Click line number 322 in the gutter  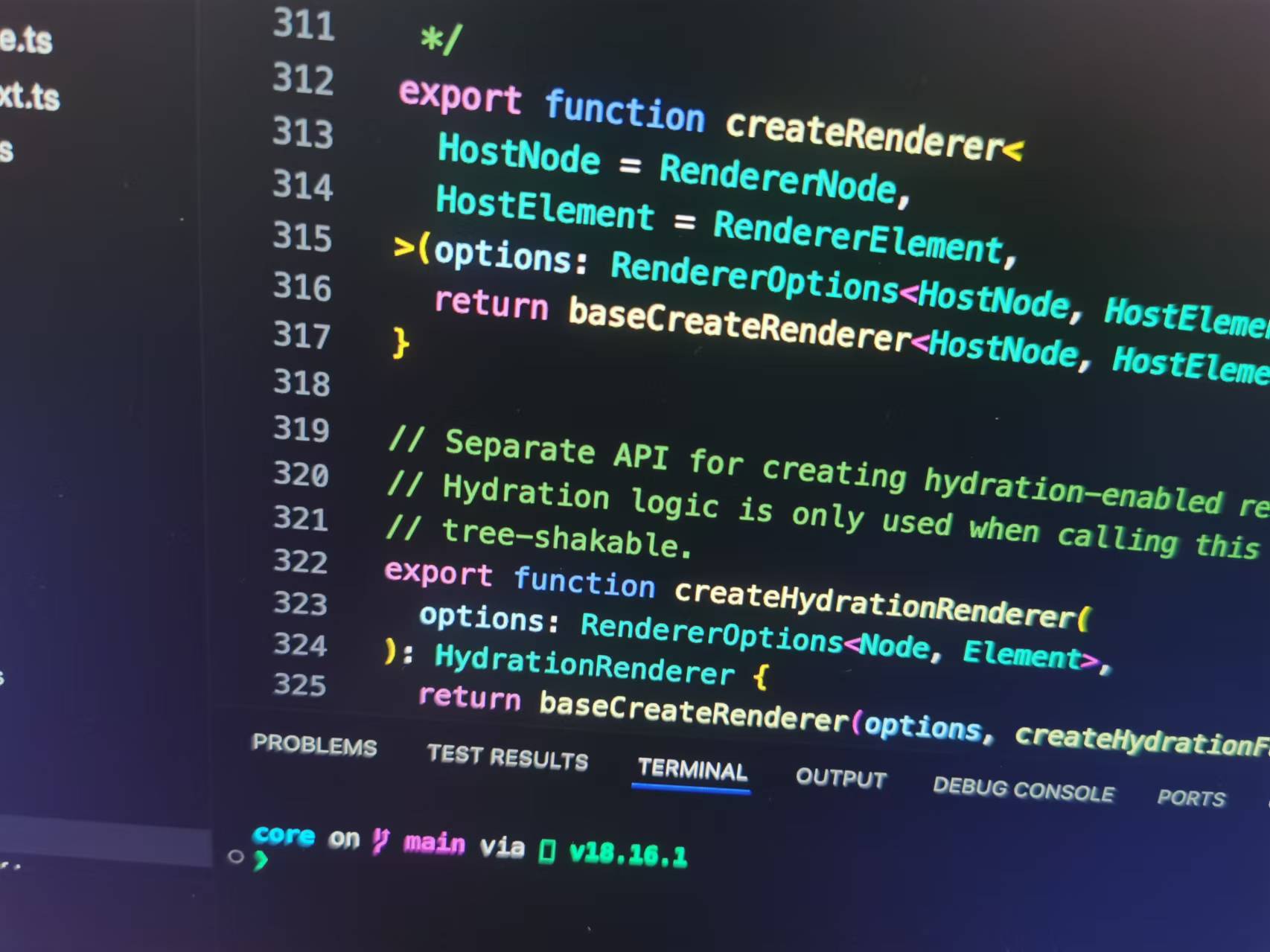(301, 560)
